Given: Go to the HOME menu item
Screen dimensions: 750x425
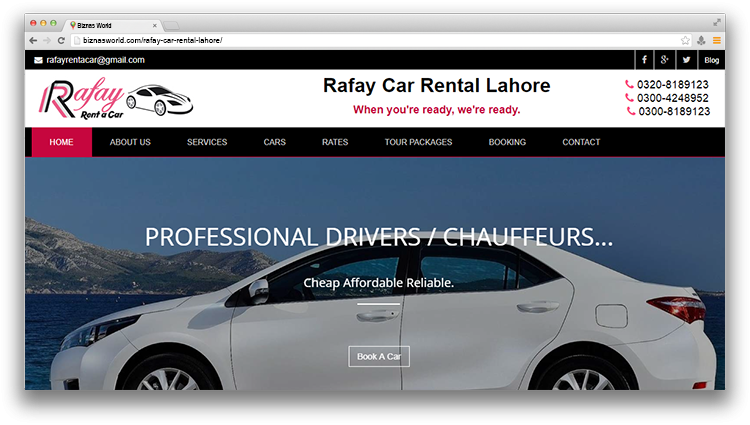Looking at the screenshot, I should (61, 142).
